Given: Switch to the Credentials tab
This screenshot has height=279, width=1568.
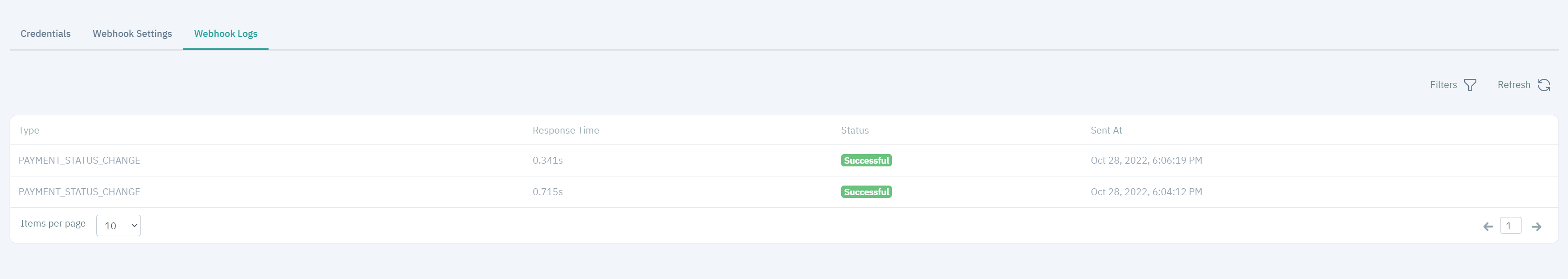Looking at the screenshot, I should pos(45,33).
